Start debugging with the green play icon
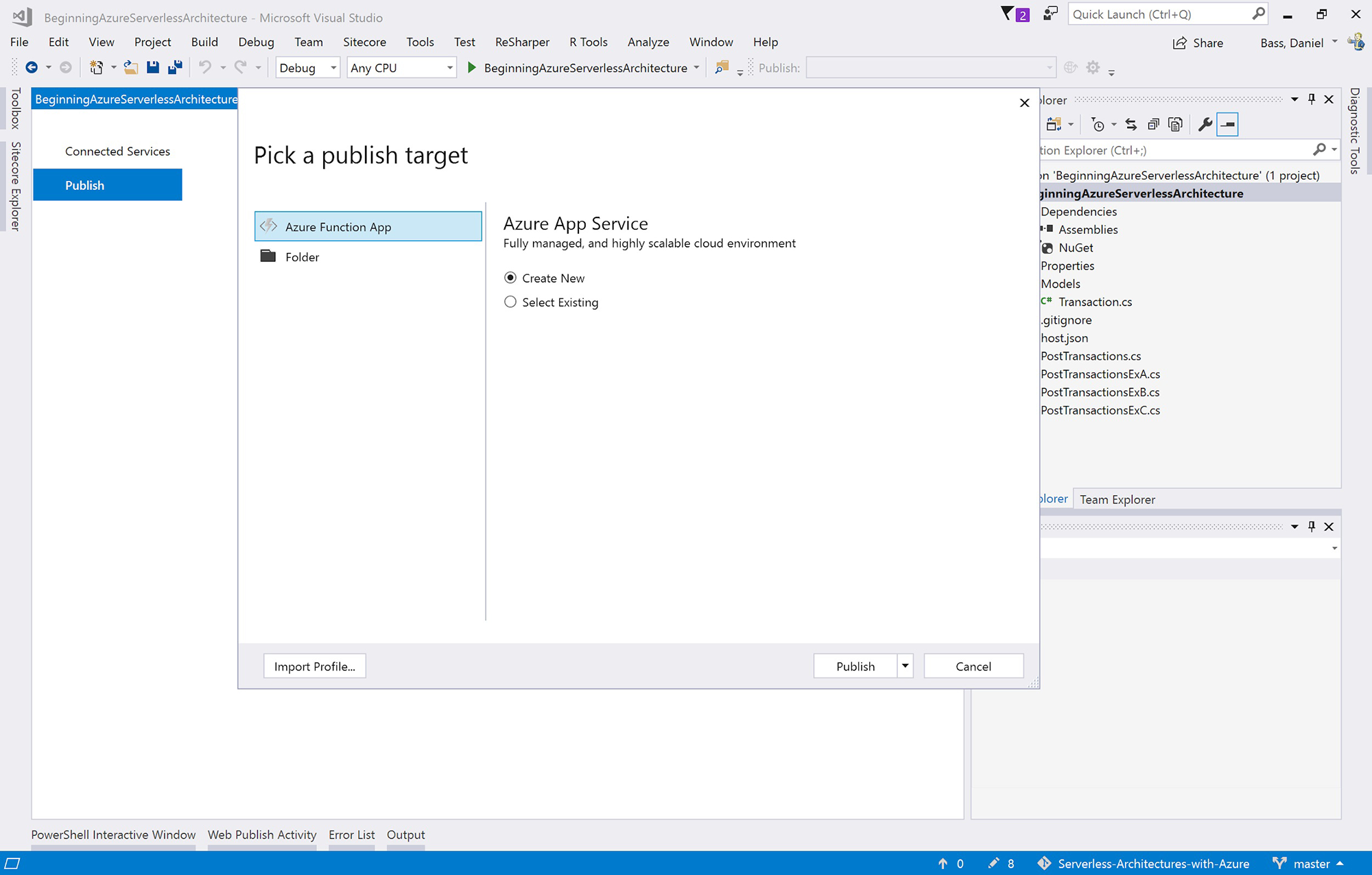The width and height of the screenshot is (1372, 875). [472, 67]
